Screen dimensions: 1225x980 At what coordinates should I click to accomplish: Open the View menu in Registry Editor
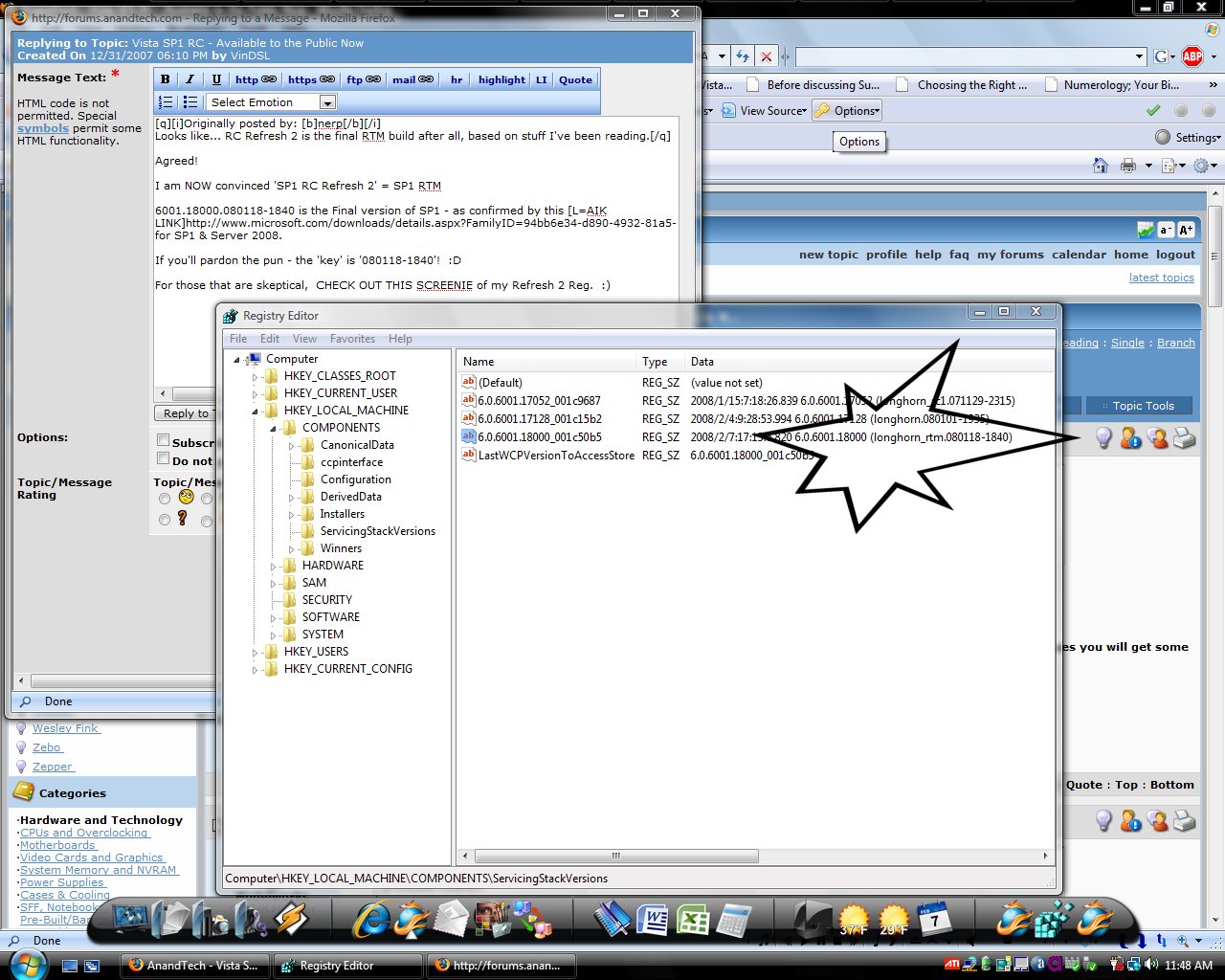tap(304, 339)
